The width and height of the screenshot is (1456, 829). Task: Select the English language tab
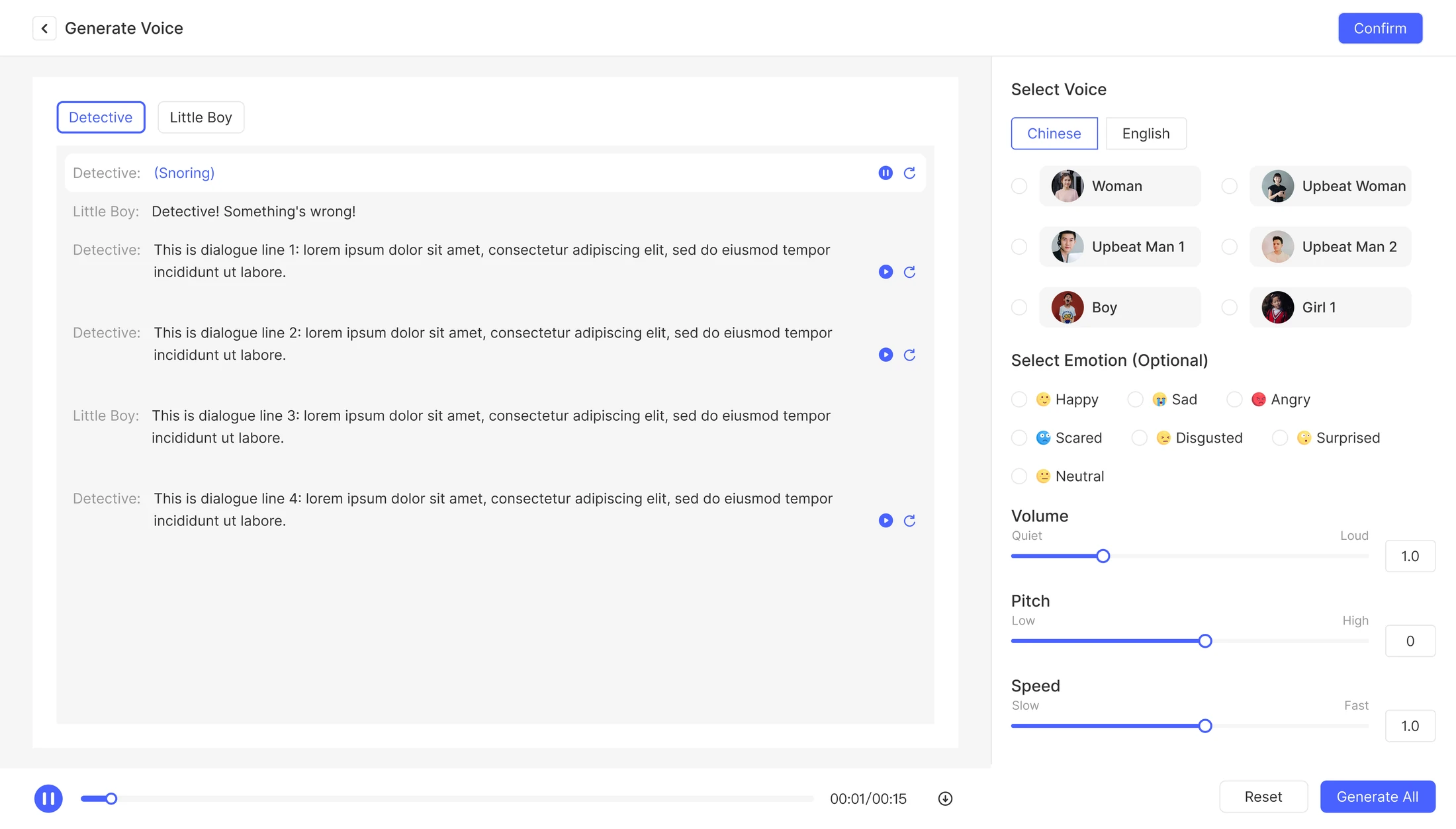tap(1146, 134)
